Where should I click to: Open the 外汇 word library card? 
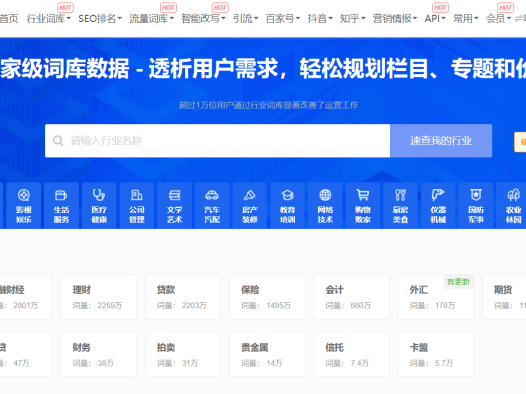click(x=436, y=297)
